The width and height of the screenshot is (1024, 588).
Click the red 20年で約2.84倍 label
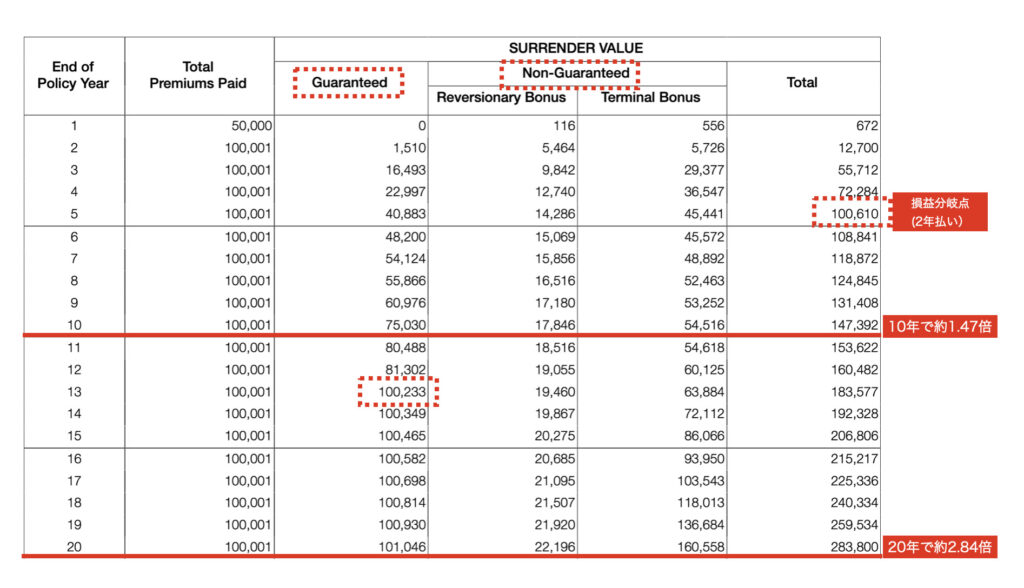coord(940,547)
